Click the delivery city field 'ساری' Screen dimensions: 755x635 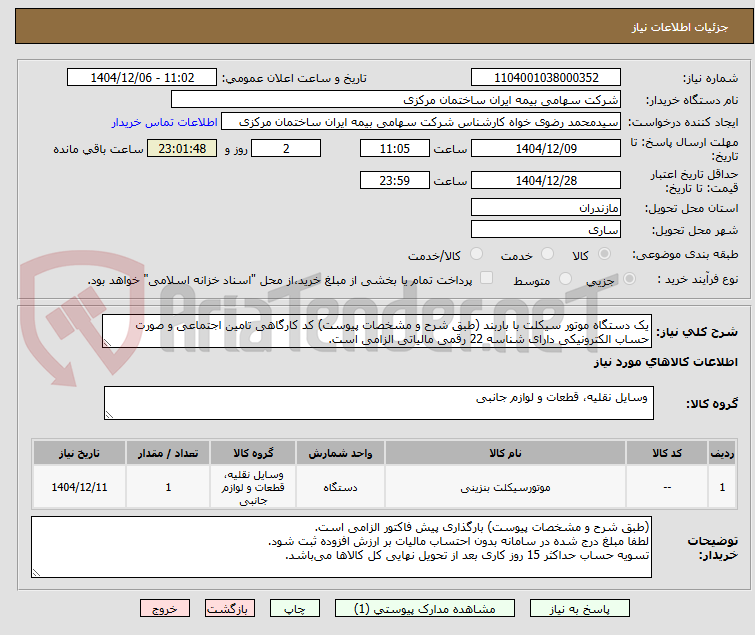[x=546, y=230]
